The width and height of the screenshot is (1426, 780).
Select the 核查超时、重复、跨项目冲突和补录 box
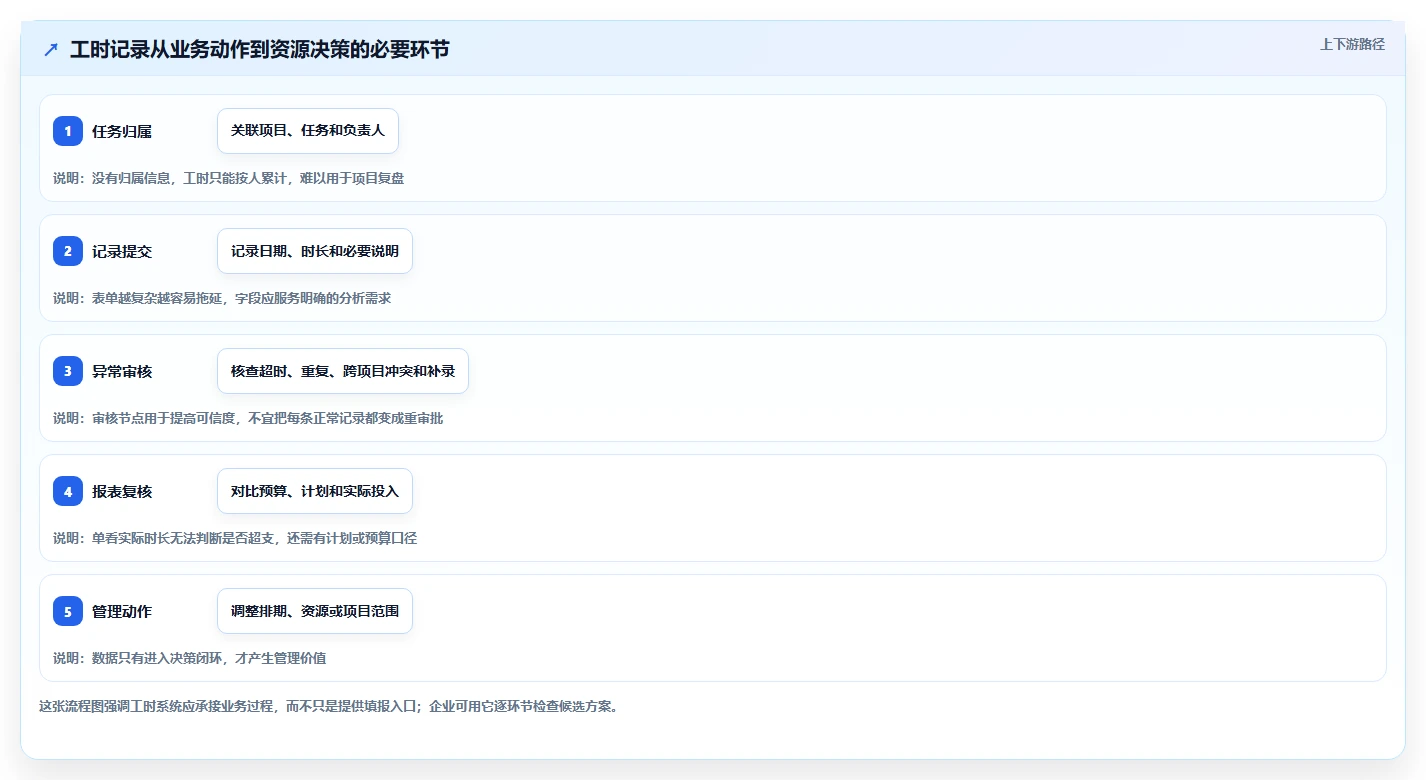343,371
